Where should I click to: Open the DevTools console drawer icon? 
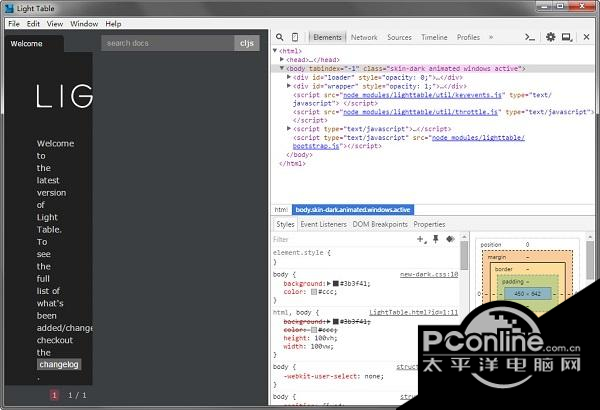pyautogui.click(x=530, y=37)
